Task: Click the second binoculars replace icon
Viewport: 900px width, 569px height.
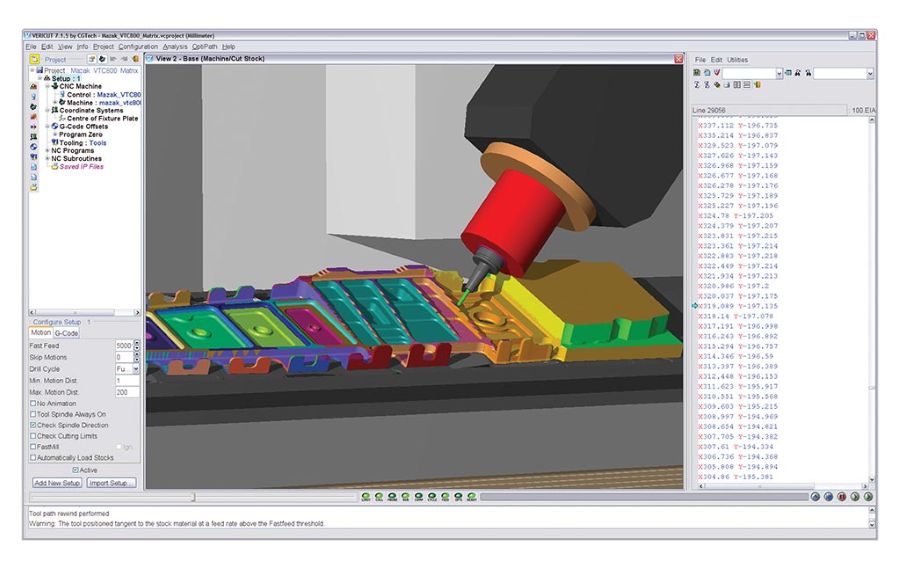Action: pyautogui.click(x=808, y=73)
